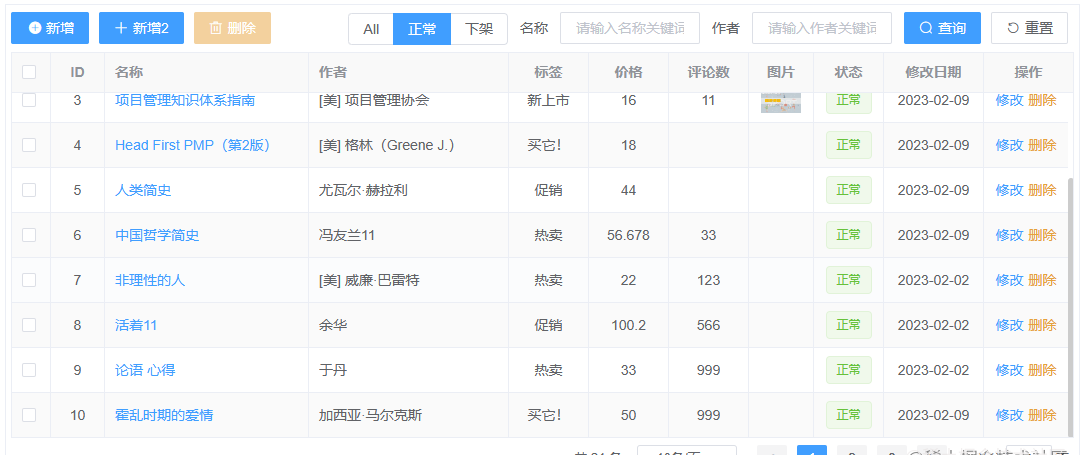Select the All filter tab
The image size is (1084, 455).
pos(371,29)
